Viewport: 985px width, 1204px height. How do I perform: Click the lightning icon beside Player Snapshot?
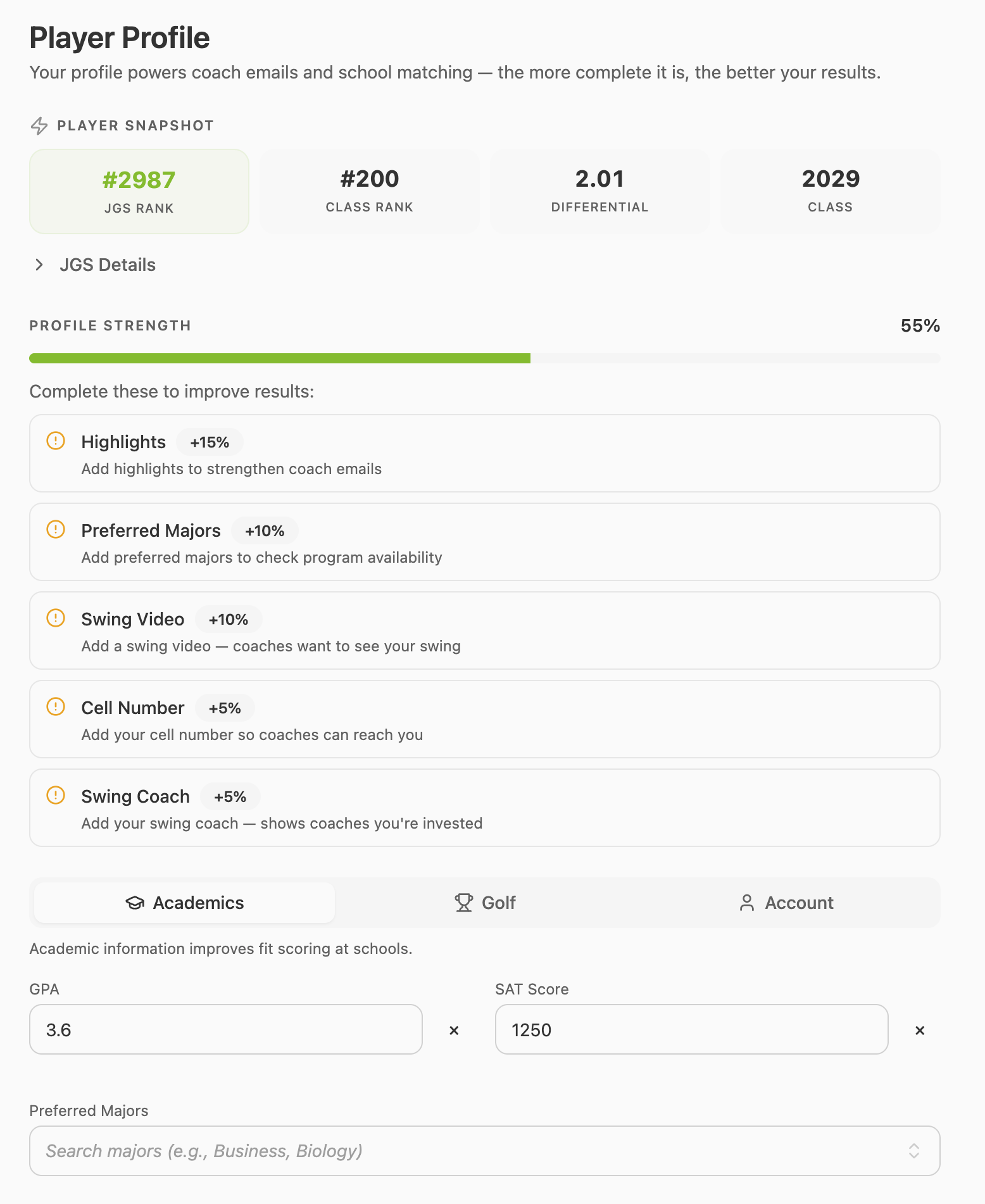pos(39,125)
